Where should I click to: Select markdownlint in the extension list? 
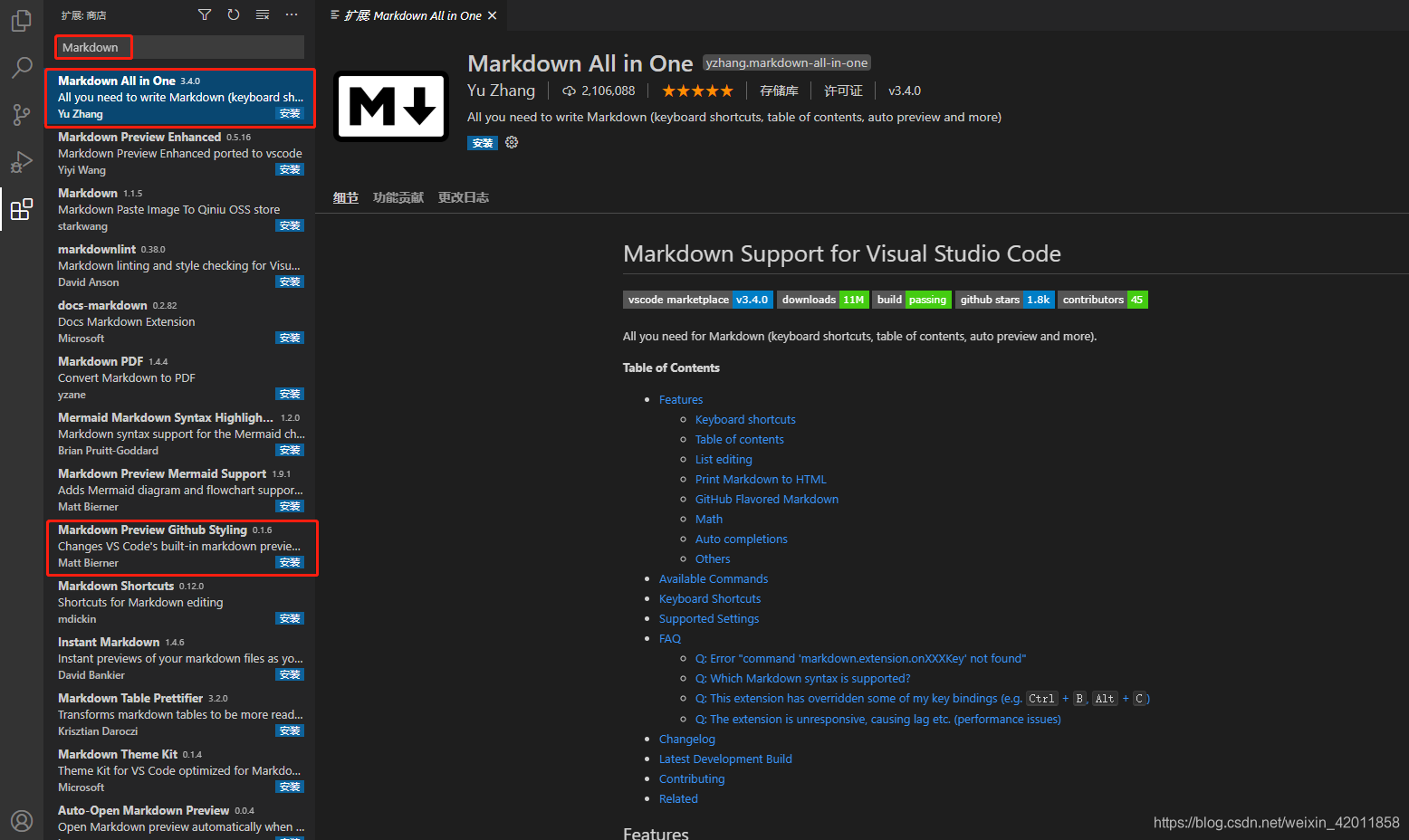point(179,265)
